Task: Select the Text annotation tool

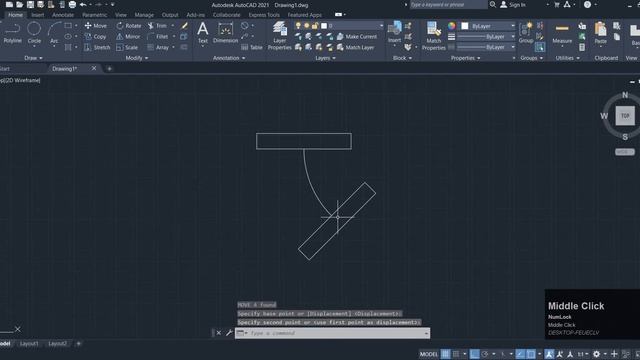Action: 202,33
